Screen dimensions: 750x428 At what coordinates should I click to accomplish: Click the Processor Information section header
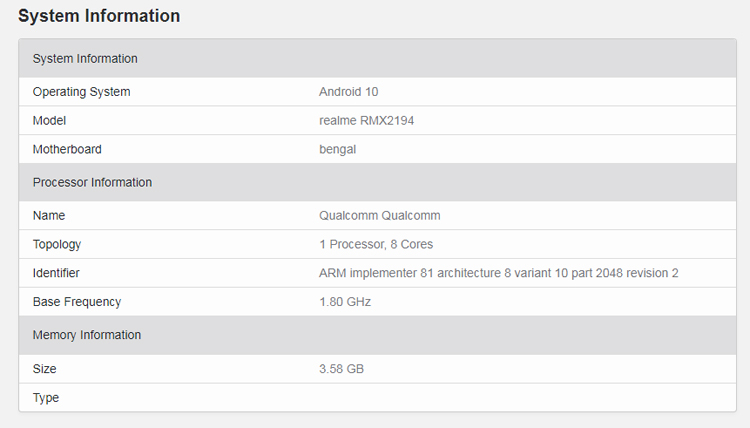click(x=92, y=182)
